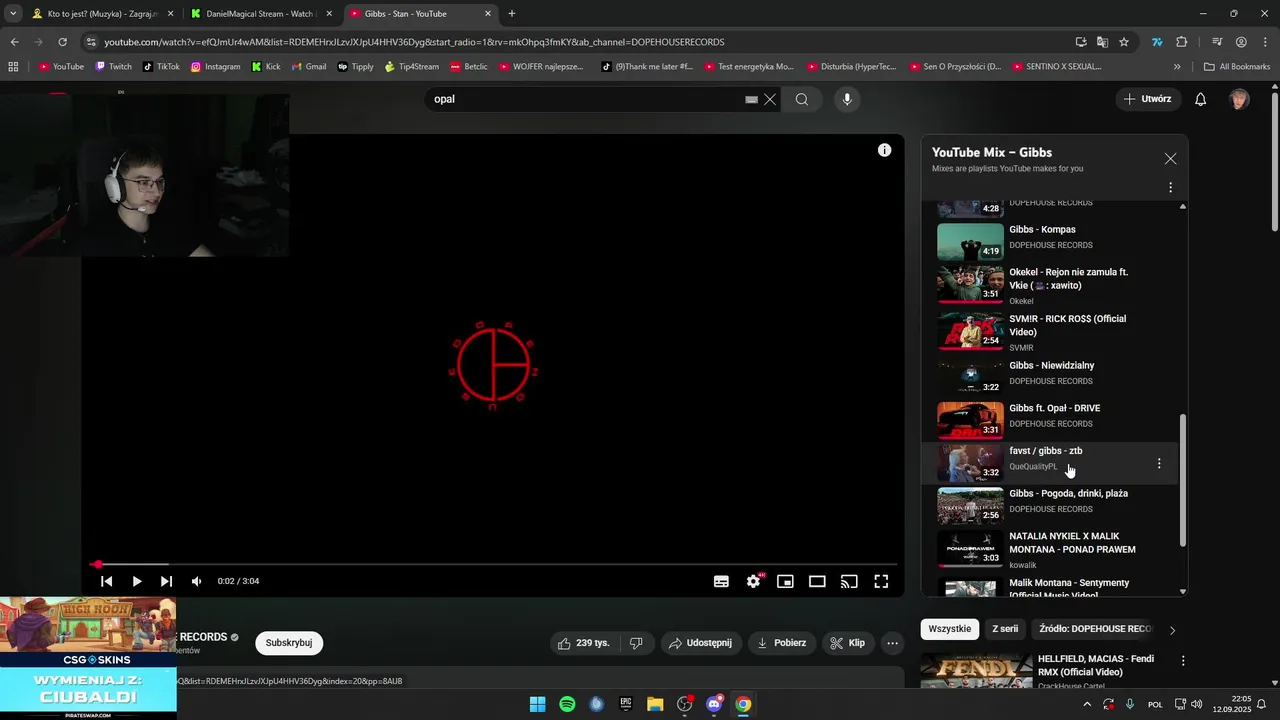
Task: Bookmark this page with star
Action: pyautogui.click(x=1124, y=42)
